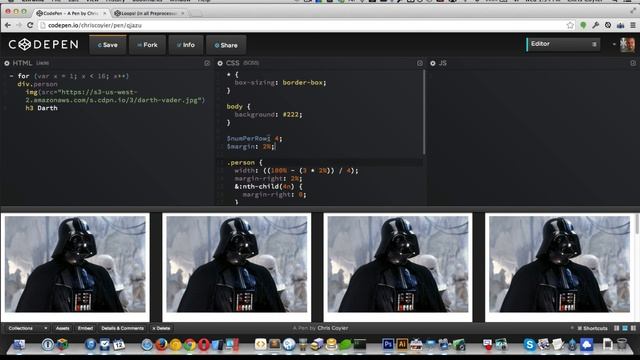This screenshot has height=360, width=640.
Task: Click the fourth Darth Vader image
Action: point(559,264)
